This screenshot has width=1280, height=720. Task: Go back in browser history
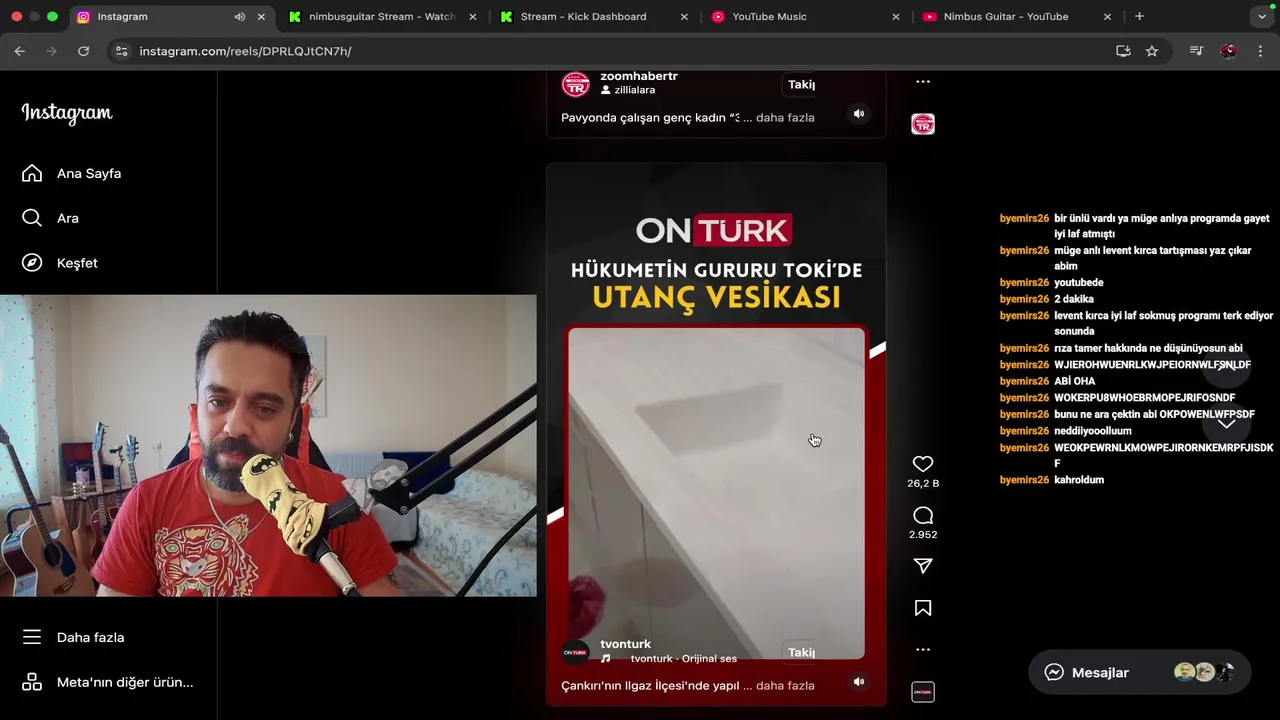tap(20, 51)
